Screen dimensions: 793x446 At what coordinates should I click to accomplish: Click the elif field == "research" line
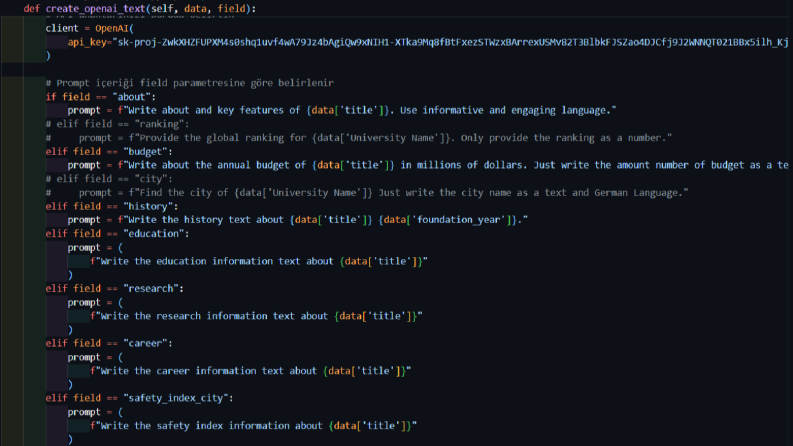pyautogui.click(x=114, y=289)
